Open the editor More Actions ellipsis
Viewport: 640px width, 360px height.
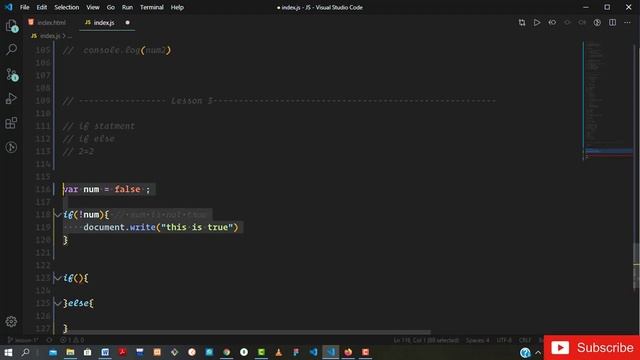pos(627,23)
